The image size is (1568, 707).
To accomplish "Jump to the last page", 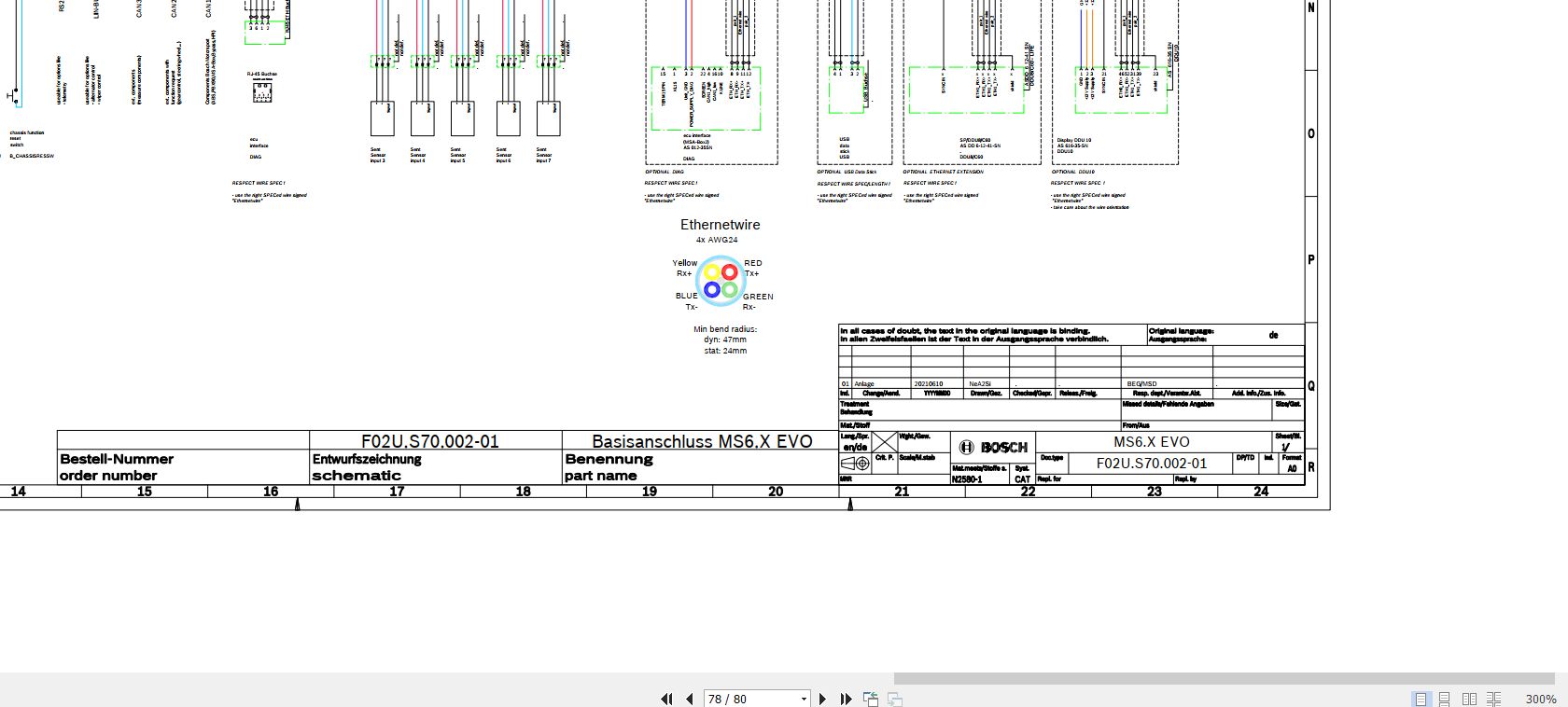I will click(x=846, y=699).
